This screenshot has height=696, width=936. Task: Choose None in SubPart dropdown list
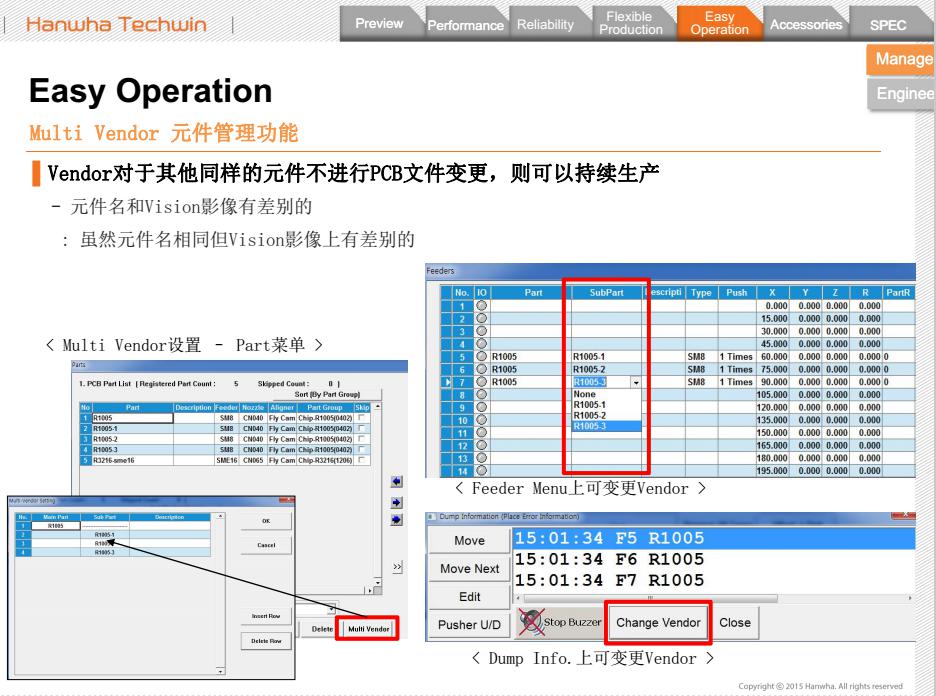(606, 394)
